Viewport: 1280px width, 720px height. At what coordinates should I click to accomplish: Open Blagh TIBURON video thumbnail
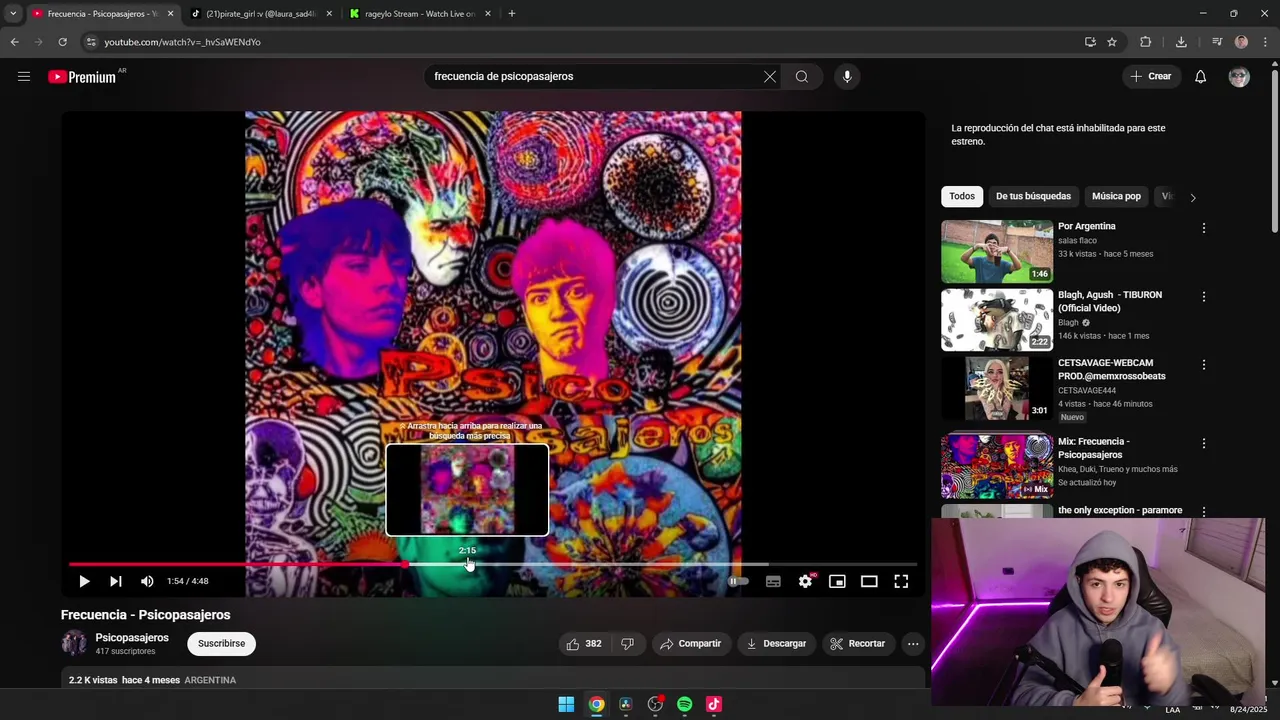(997, 320)
